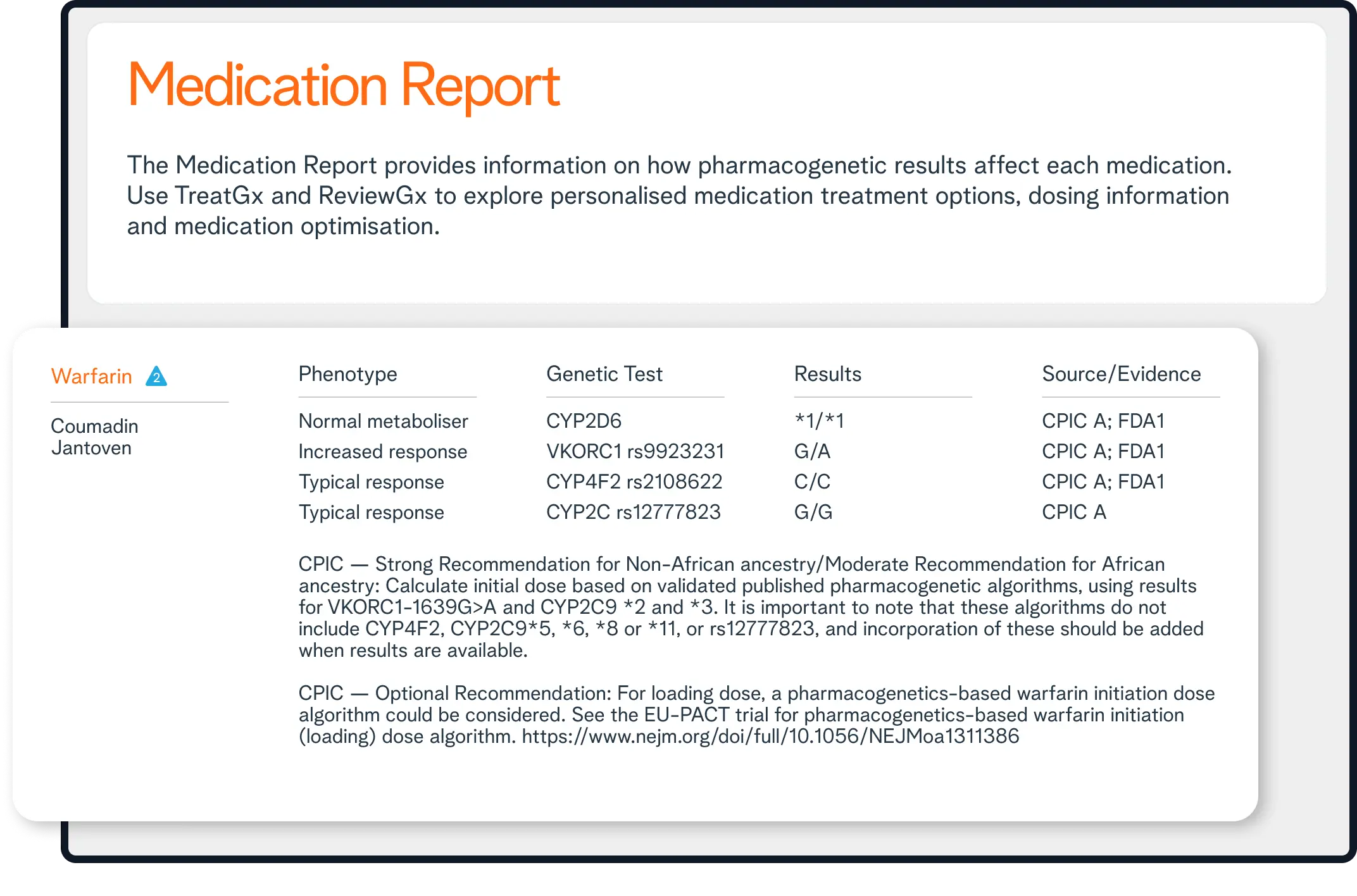Click the CPIC Strong Recommendation paragraph
This screenshot has width=1357, height=896.
750,606
